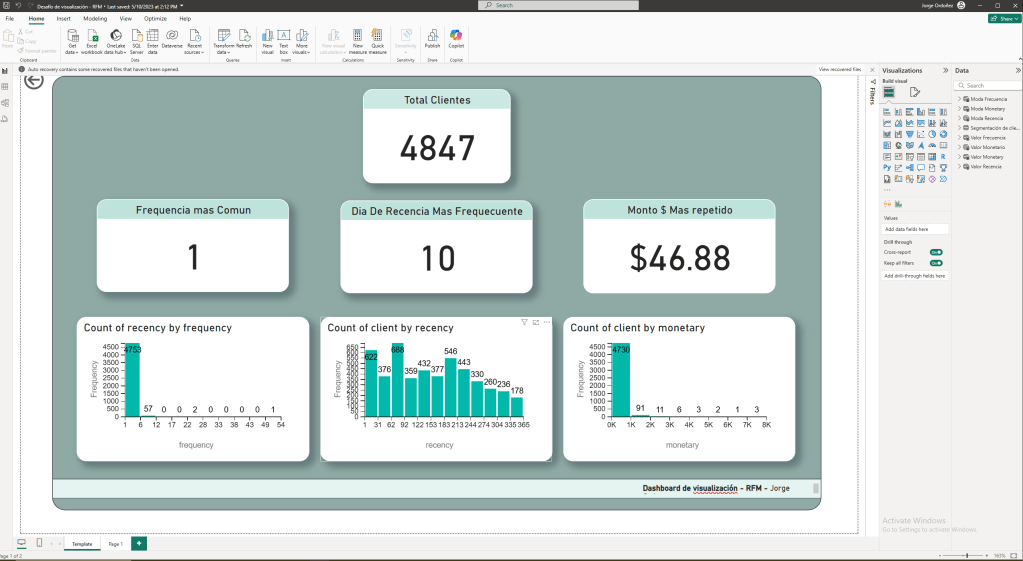1023x561 pixels.
Task: Select the Python visual icon in Visualizations
Action: [x=887, y=168]
